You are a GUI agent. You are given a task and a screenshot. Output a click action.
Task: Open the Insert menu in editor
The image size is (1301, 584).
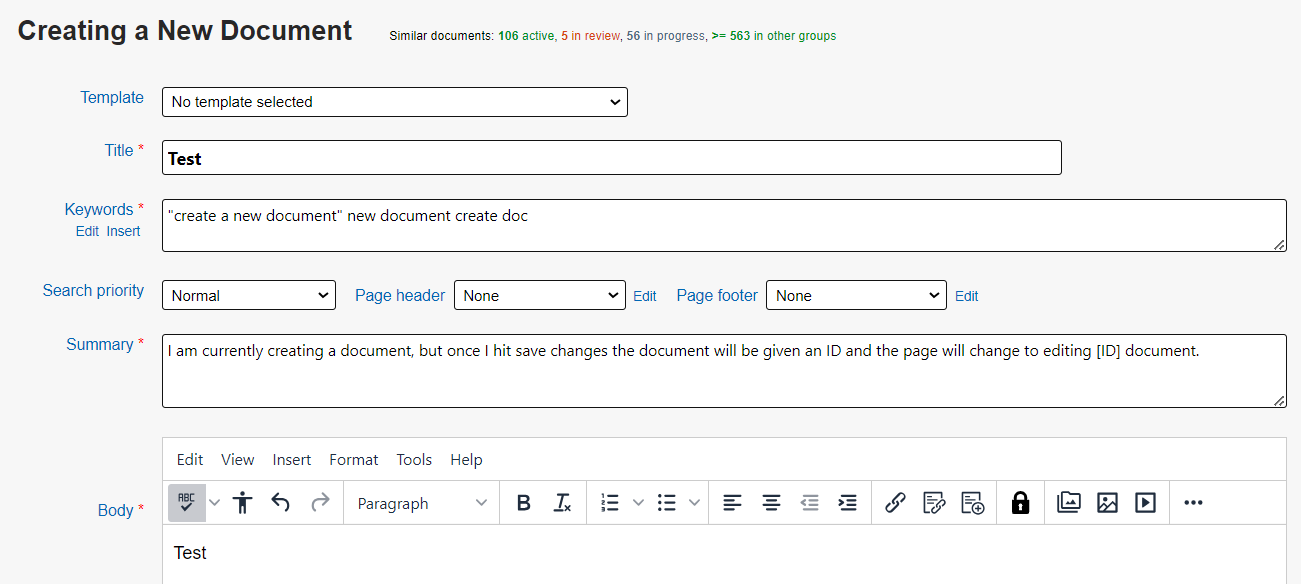[x=292, y=460]
